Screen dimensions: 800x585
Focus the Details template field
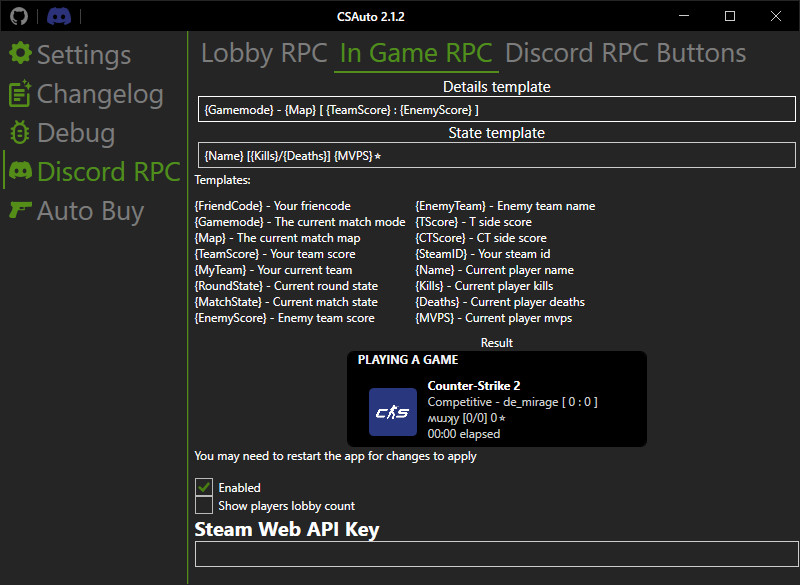pos(496,109)
